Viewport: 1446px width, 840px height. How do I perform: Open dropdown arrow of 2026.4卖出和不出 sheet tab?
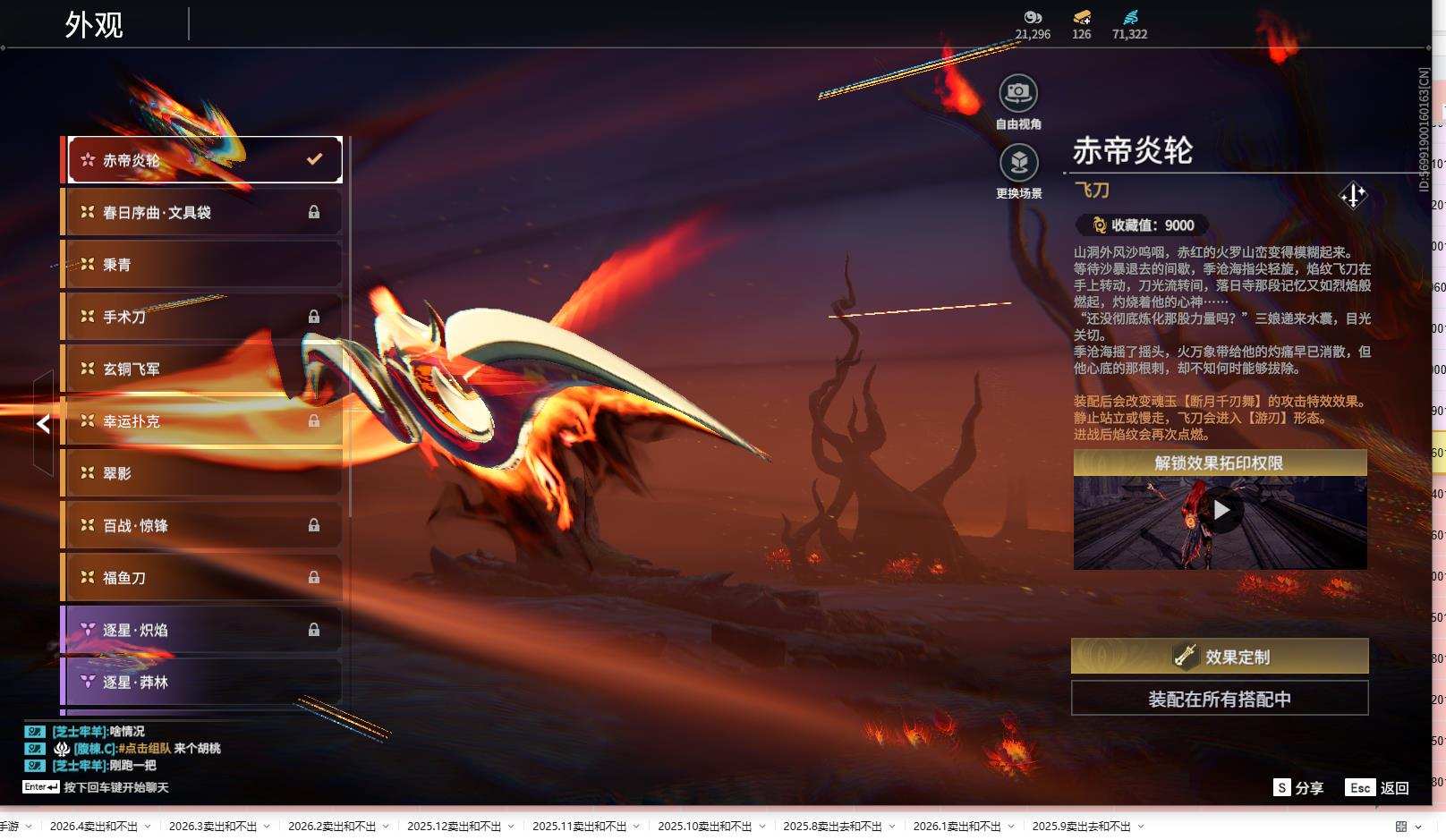click(x=148, y=827)
